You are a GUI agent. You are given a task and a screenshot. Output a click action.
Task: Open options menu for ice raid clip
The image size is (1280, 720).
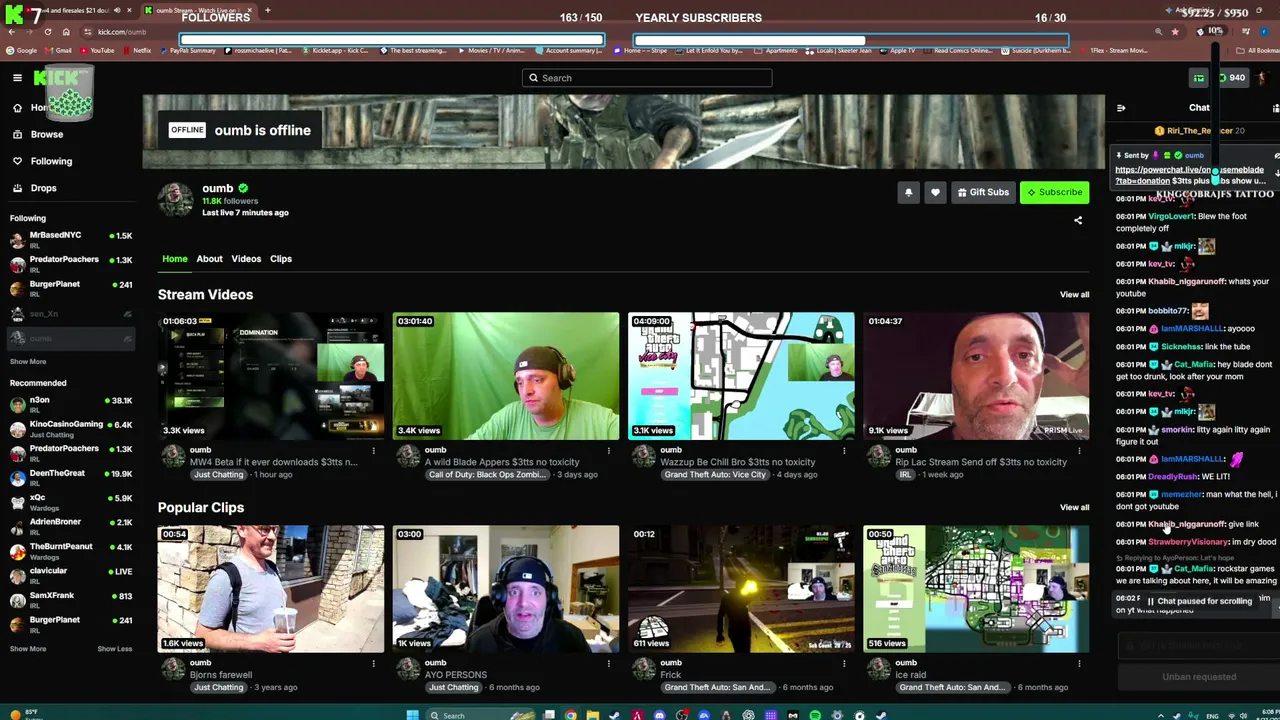click(x=1078, y=663)
